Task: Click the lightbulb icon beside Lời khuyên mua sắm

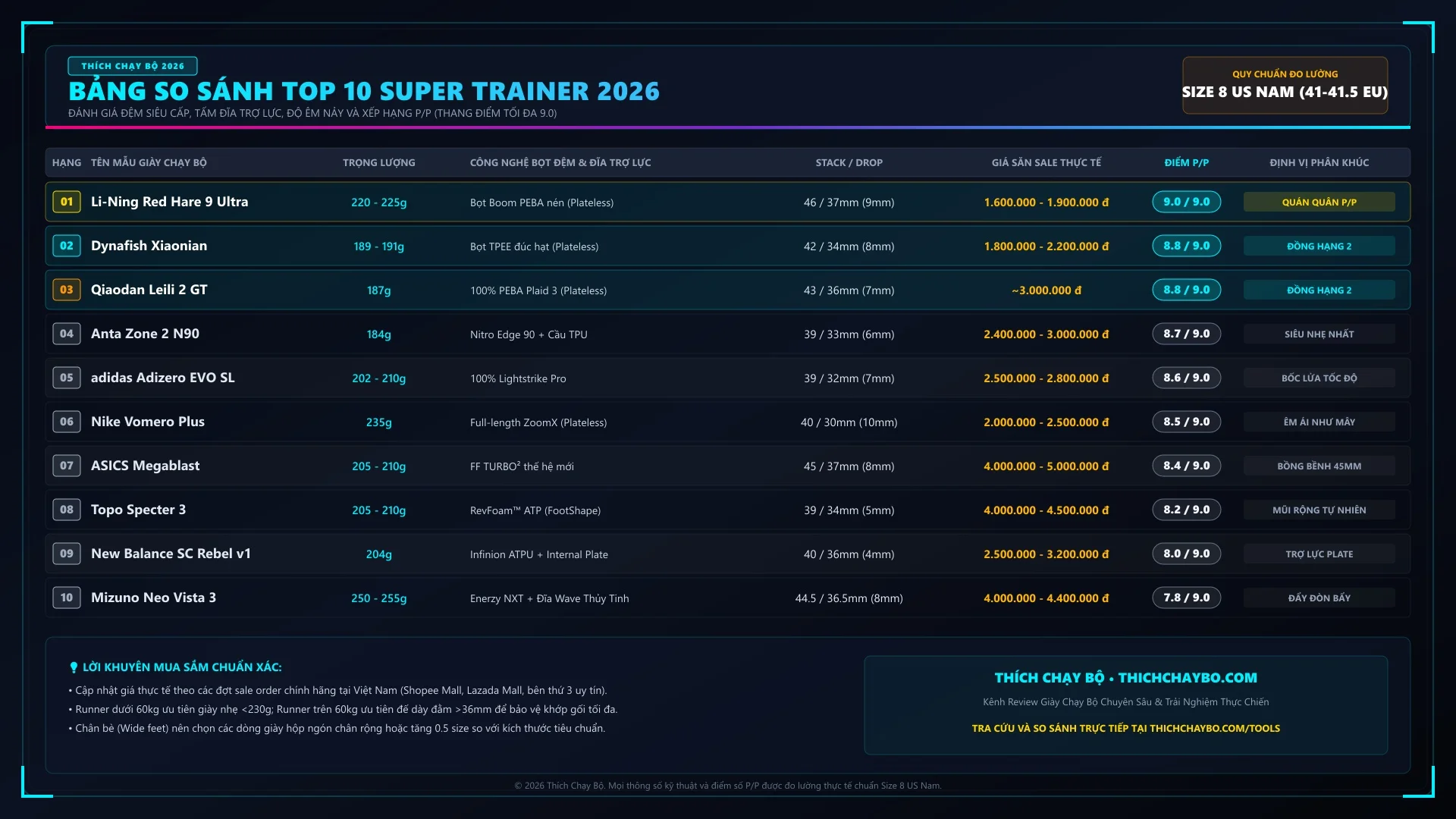Action: 74,667
